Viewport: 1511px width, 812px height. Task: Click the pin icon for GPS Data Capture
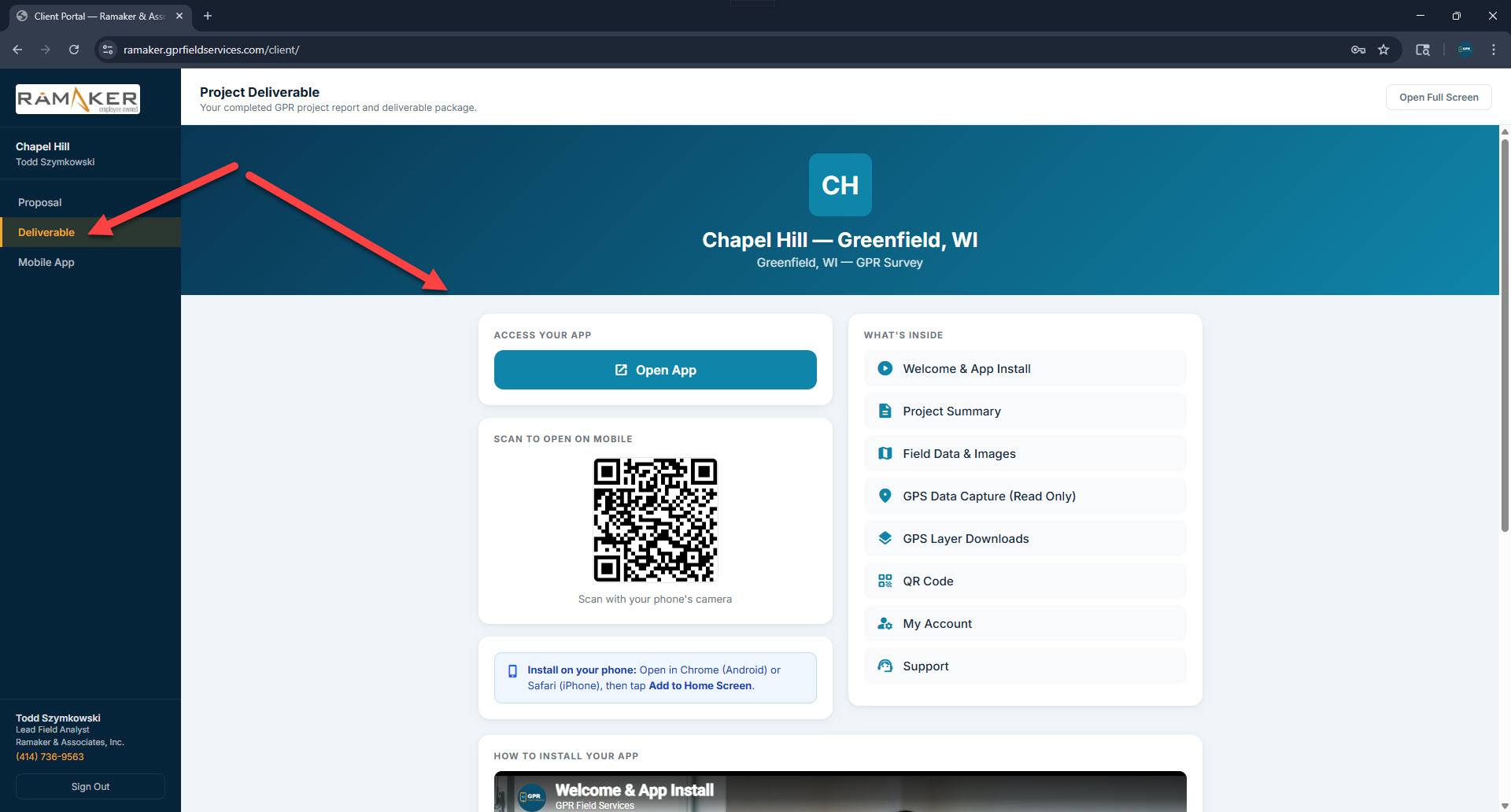(885, 496)
